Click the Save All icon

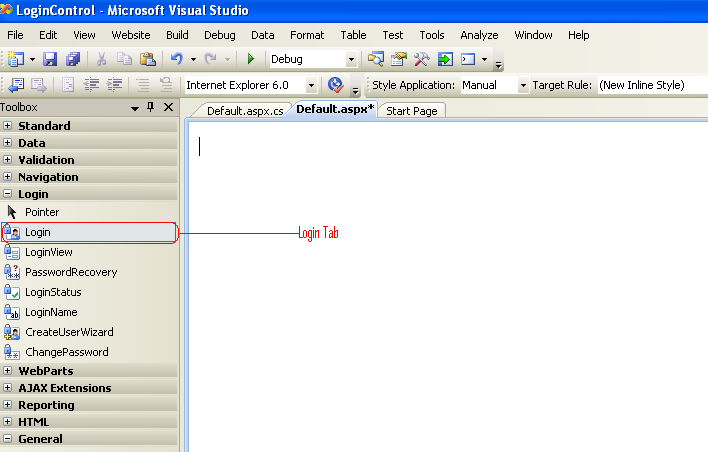pyautogui.click(x=73, y=59)
